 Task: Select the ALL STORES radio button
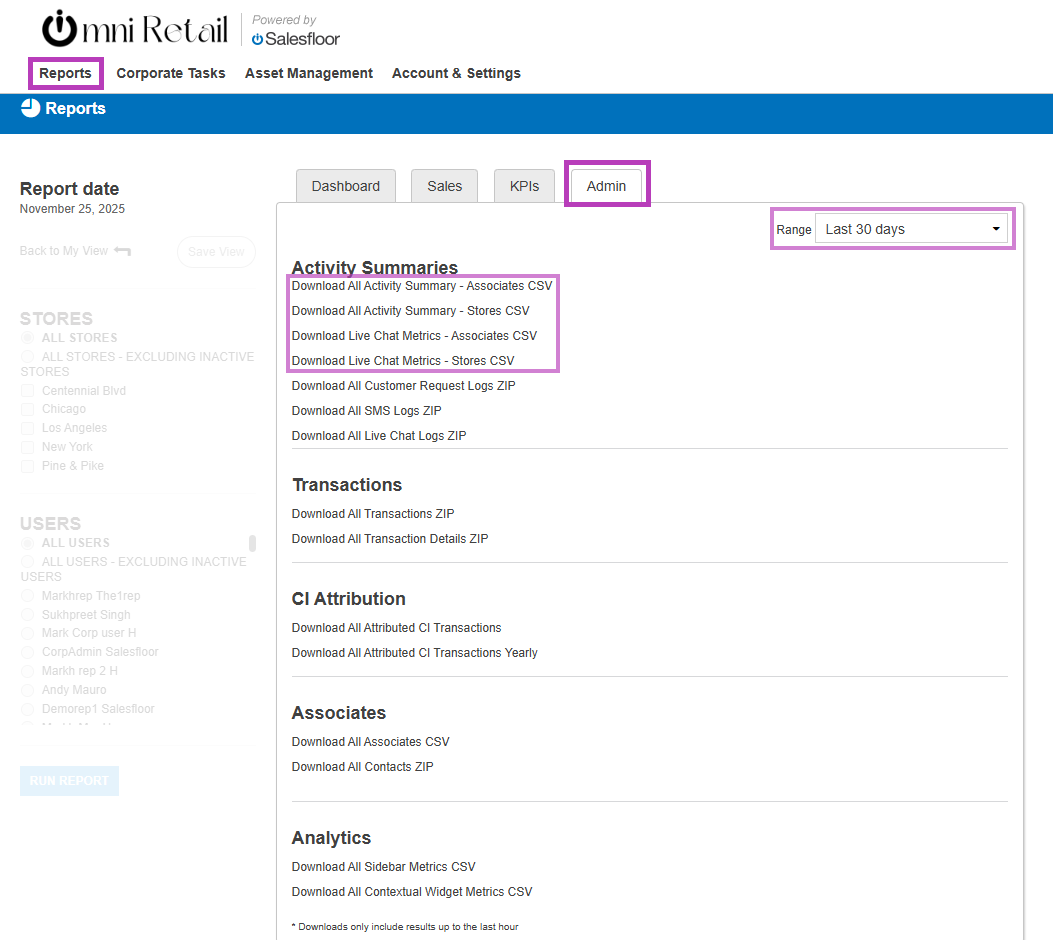[28, 338]
